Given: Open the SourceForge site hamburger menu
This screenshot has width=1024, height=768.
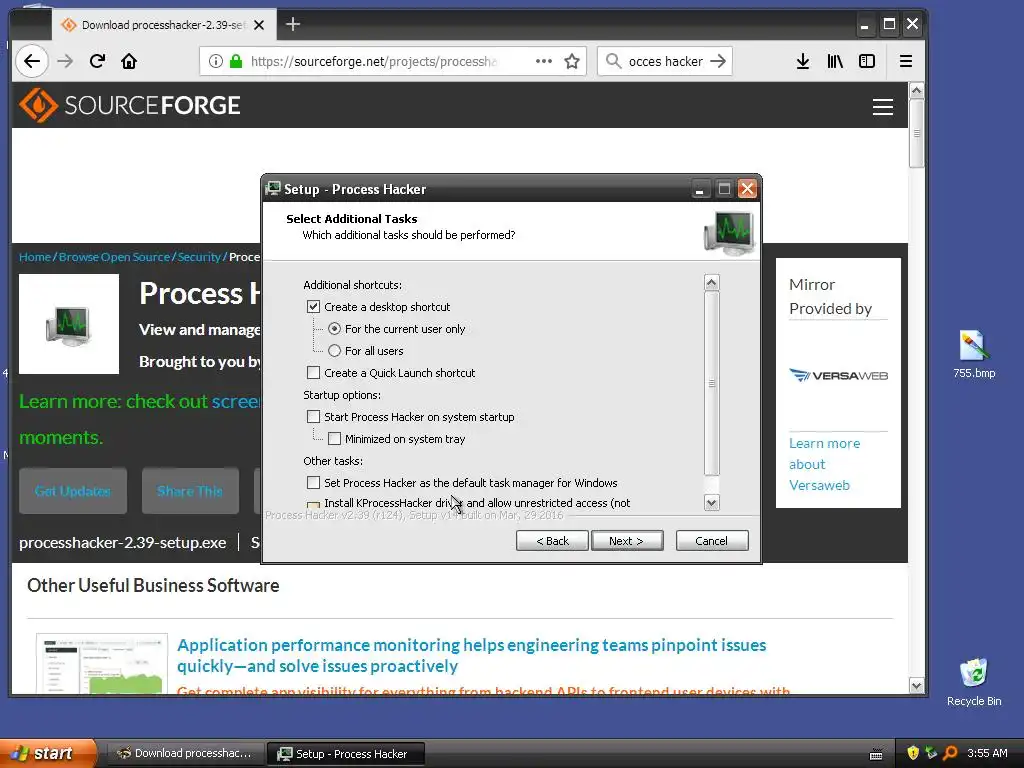Looking at the screenshot, I should pyautogui.click(x=883, y=106).
